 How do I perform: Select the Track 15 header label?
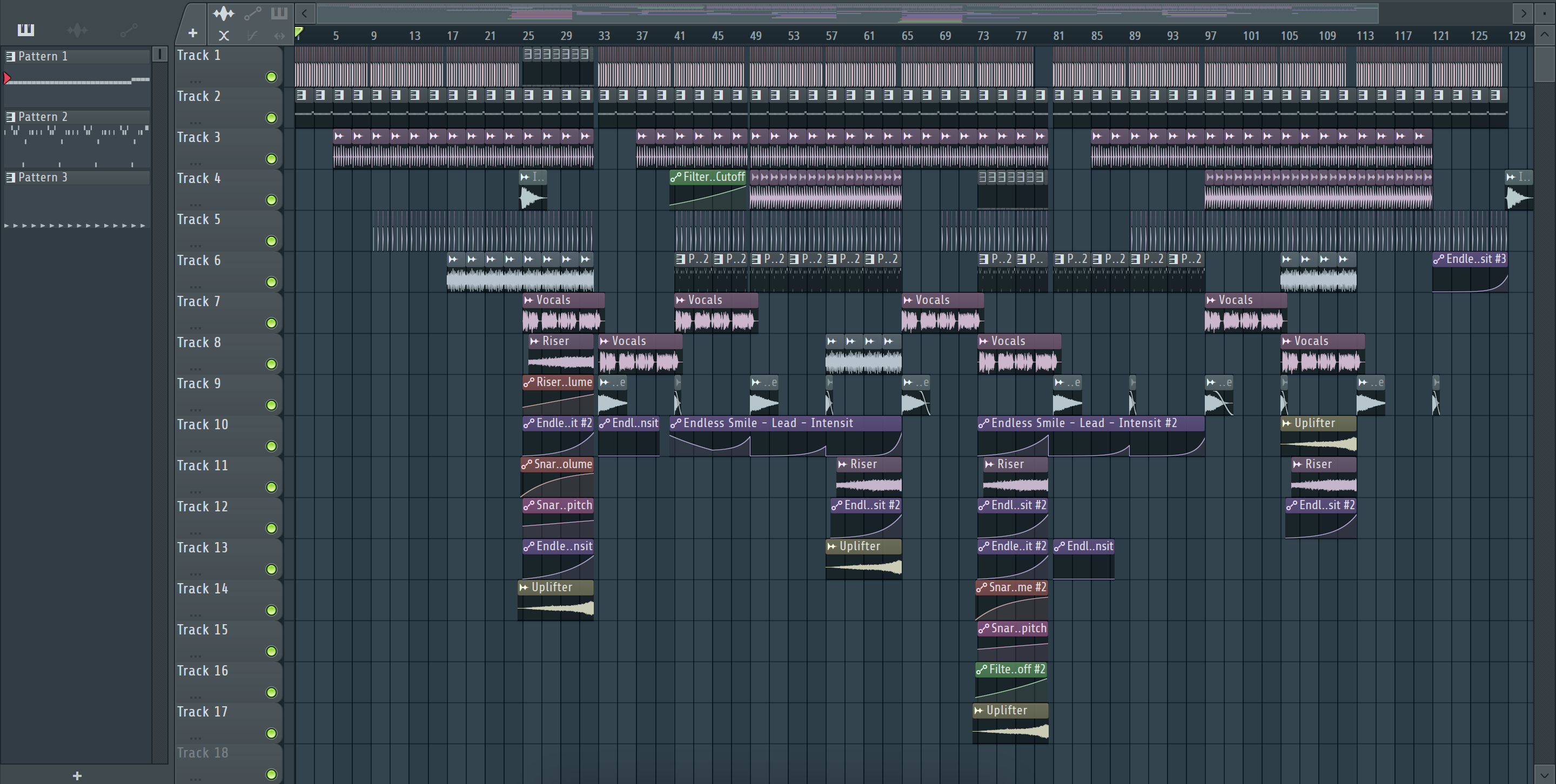coord(203,630)
